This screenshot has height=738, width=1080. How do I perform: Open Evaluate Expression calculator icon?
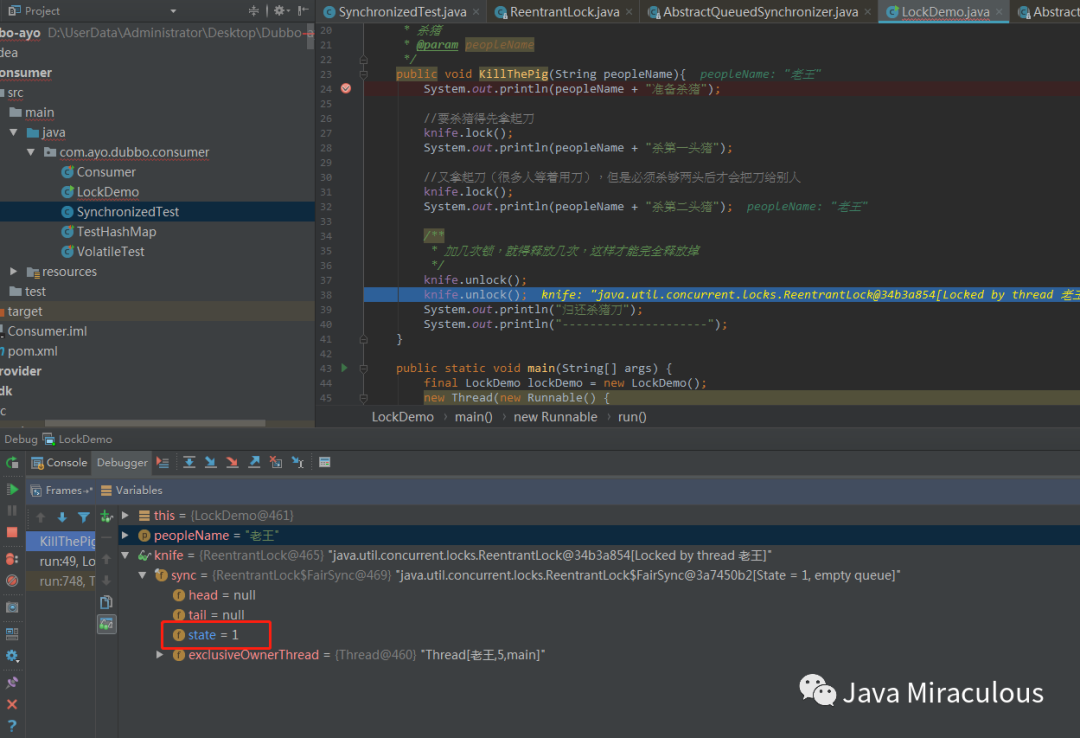click(324, 462)
